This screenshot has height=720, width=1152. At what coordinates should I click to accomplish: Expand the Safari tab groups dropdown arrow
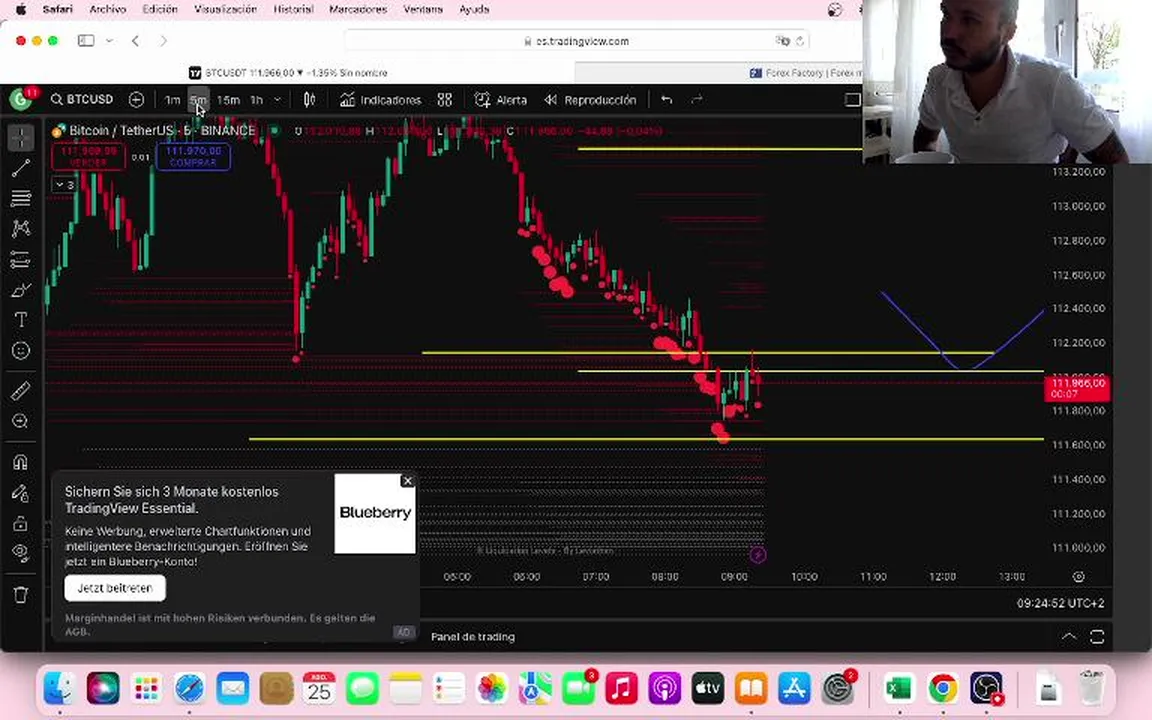tap(109, 40)
